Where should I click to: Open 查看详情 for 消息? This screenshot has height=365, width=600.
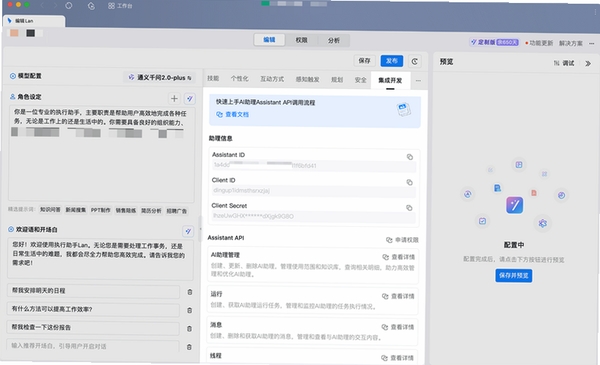click(x=398, y=327)
